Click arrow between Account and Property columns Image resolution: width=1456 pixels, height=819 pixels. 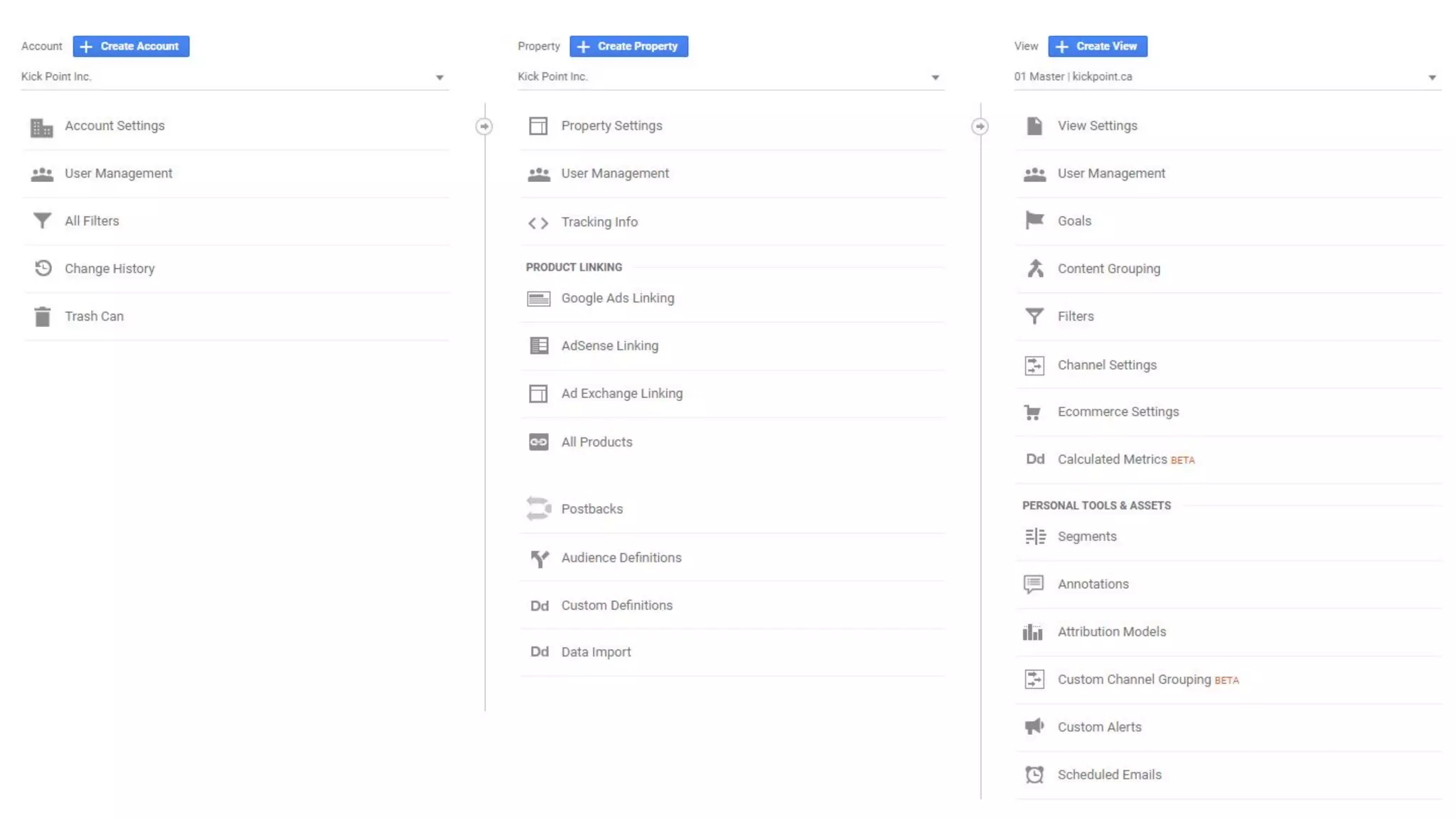(x=484, y=127)
